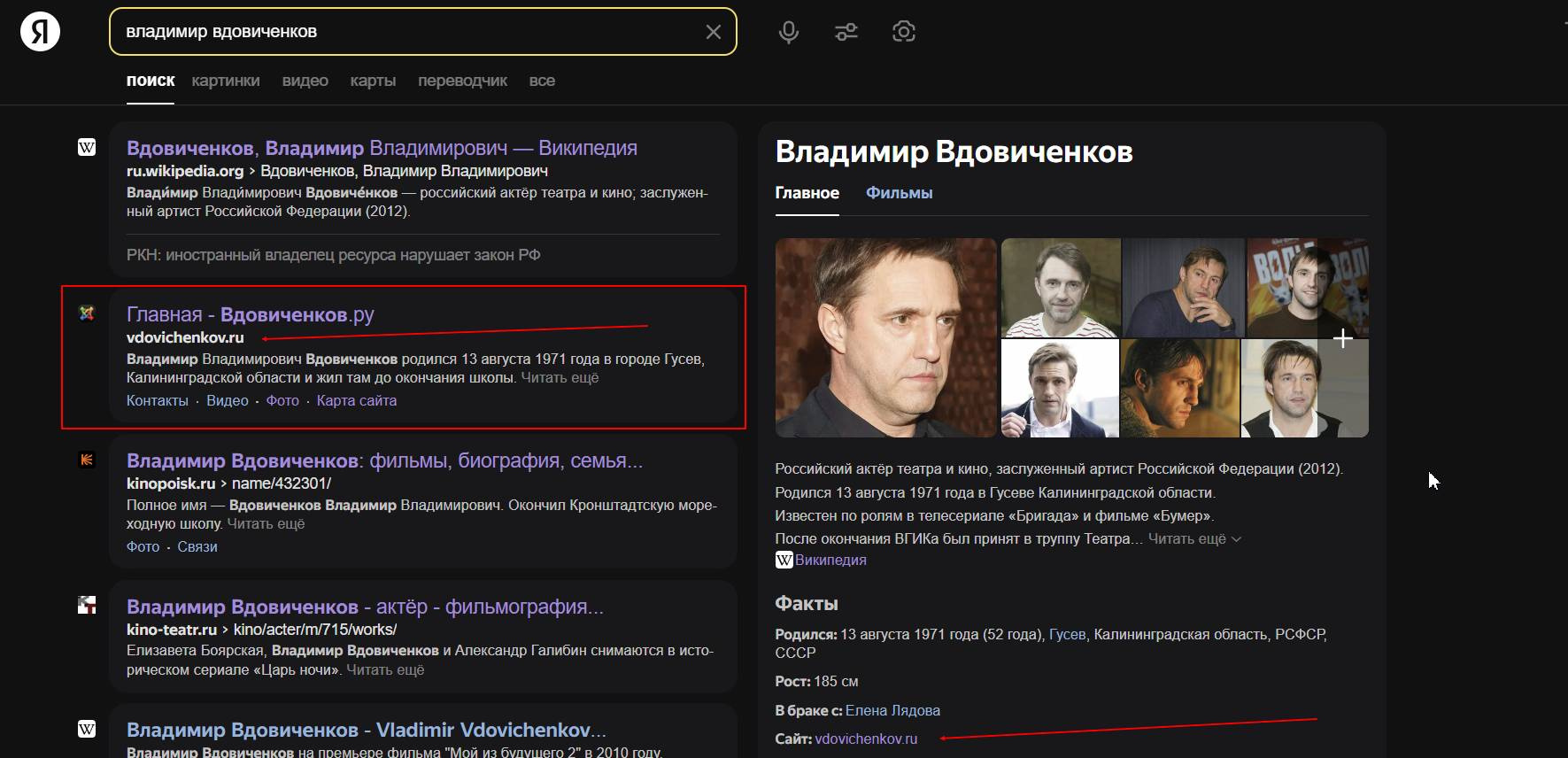Open the large portrait photo of the actor
This screenshot has width=1568, height=758.
coord(886,337)
